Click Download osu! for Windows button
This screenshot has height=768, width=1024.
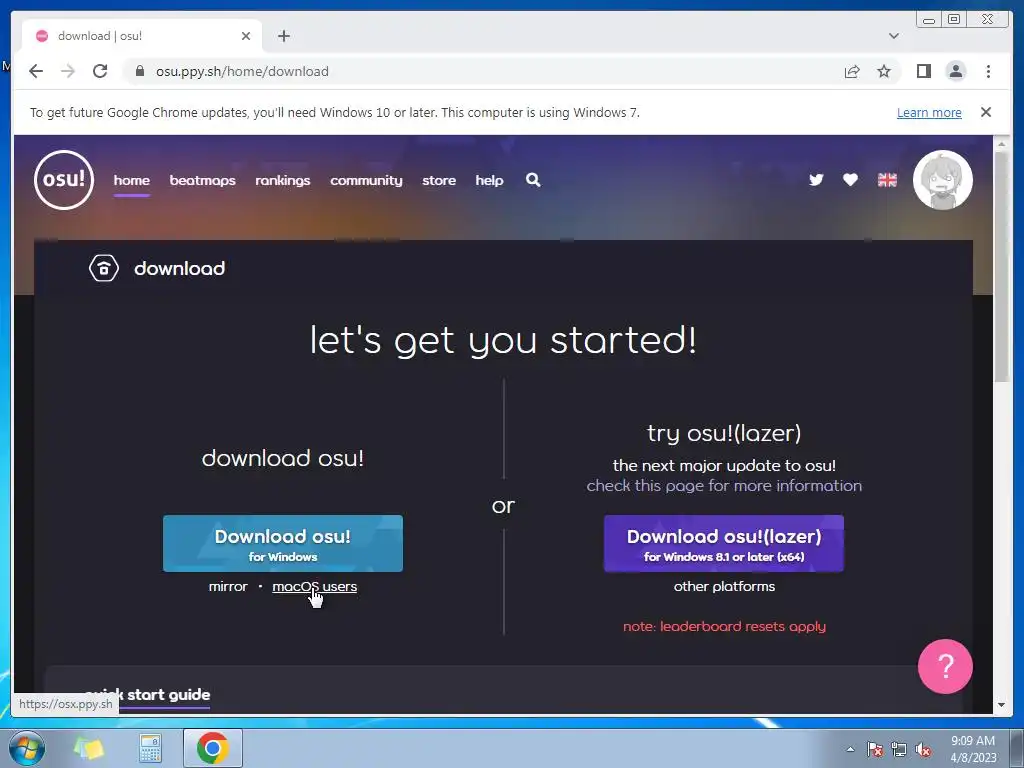[283, 543]
